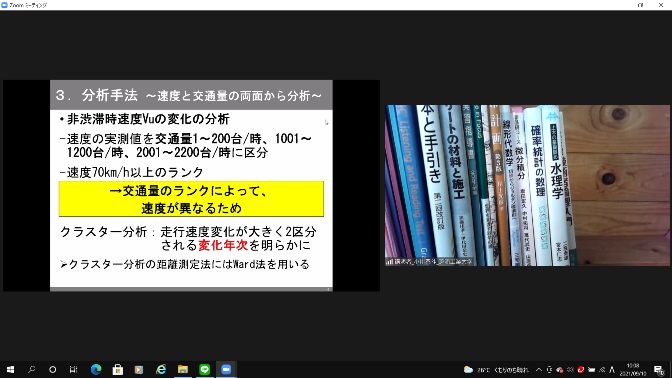Open clock and date calendar
This screenshot has width=672, height=378.
pyautogui.click(x=633, y=369)
